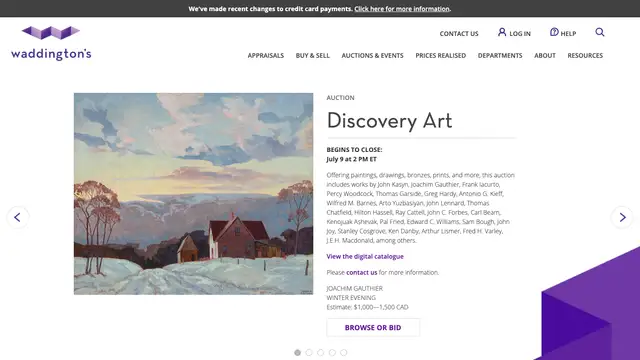Click the 'contact us' inline link

coord(362,272)
